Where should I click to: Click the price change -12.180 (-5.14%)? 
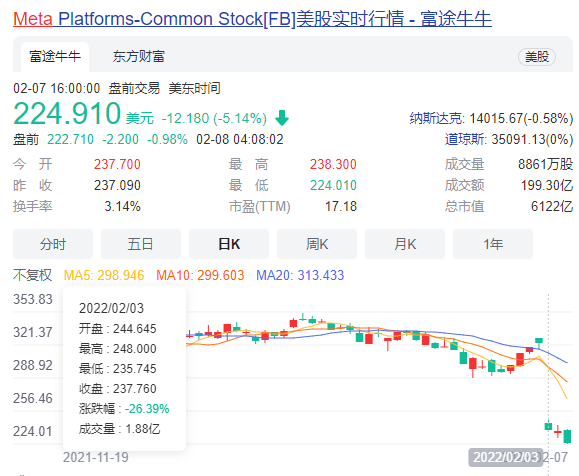click(214, 118)
